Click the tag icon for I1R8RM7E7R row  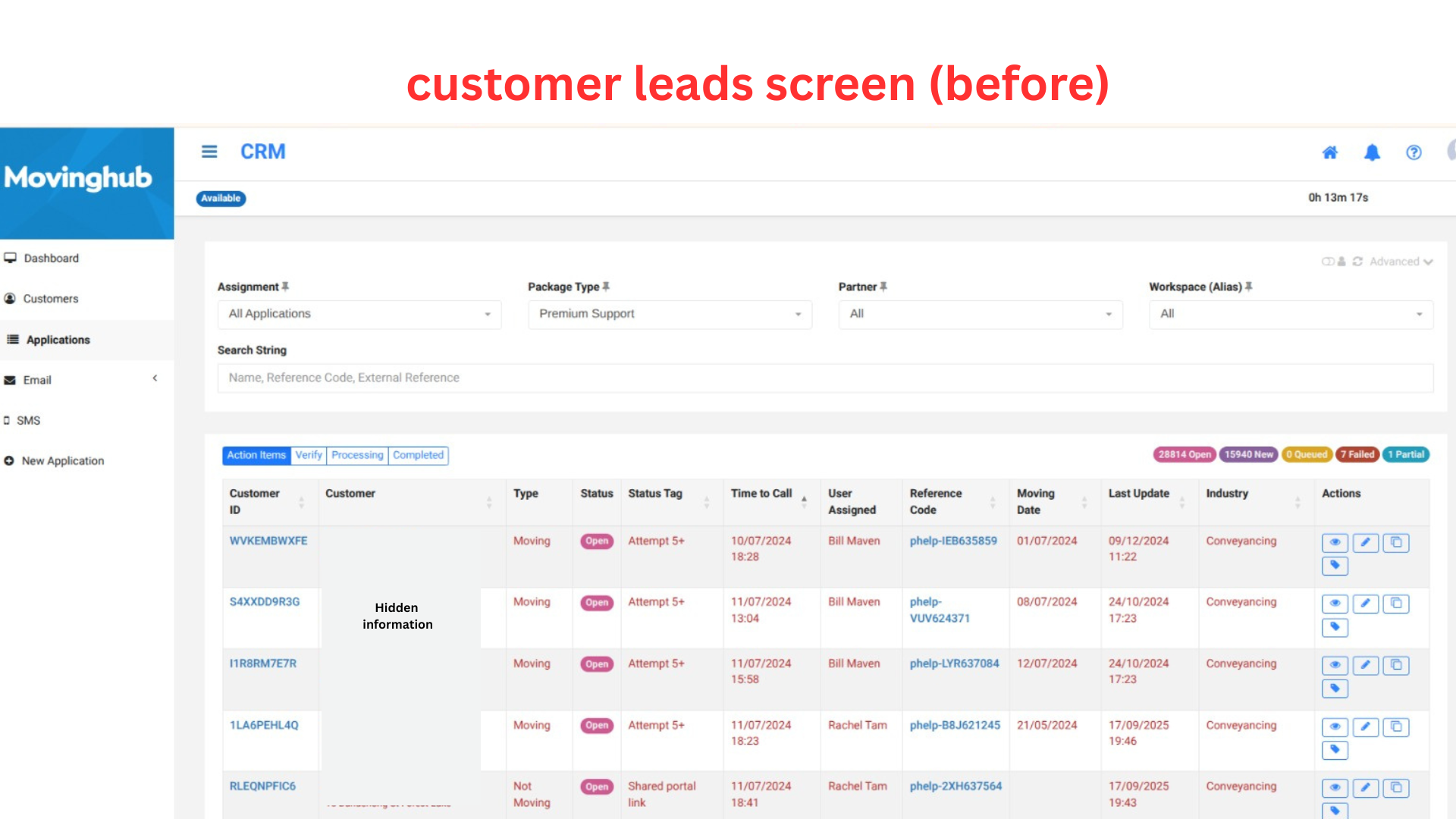(x=1335, y=689)
